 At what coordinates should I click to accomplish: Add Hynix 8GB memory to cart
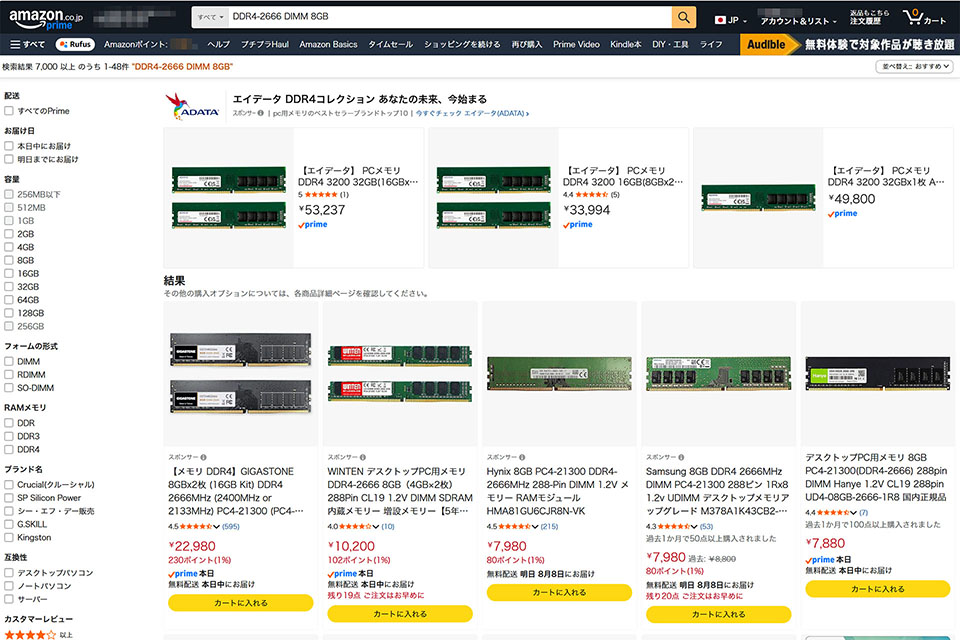(559, 592)
